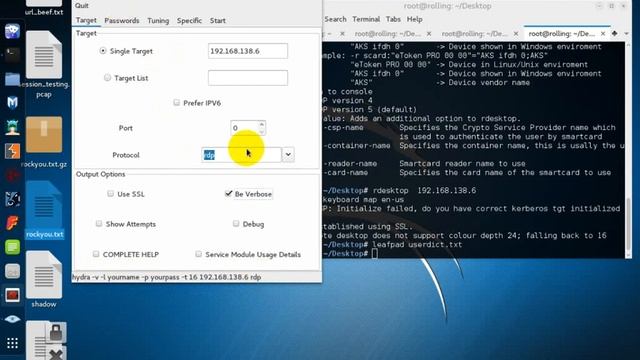Click the grey dock icon below the green notes icon
640x360 pixels.
pos(12,271)
